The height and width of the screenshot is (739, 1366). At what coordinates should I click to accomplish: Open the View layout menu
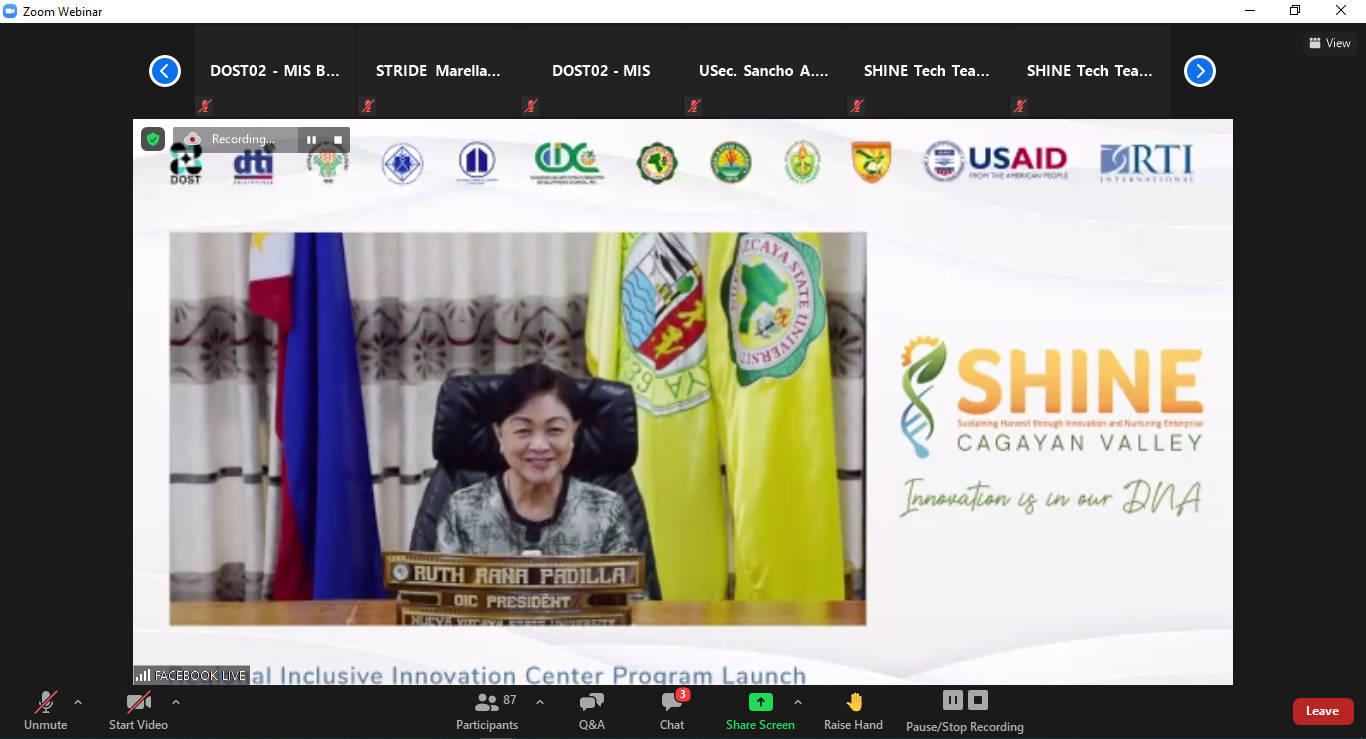(x=1330, y=43)
